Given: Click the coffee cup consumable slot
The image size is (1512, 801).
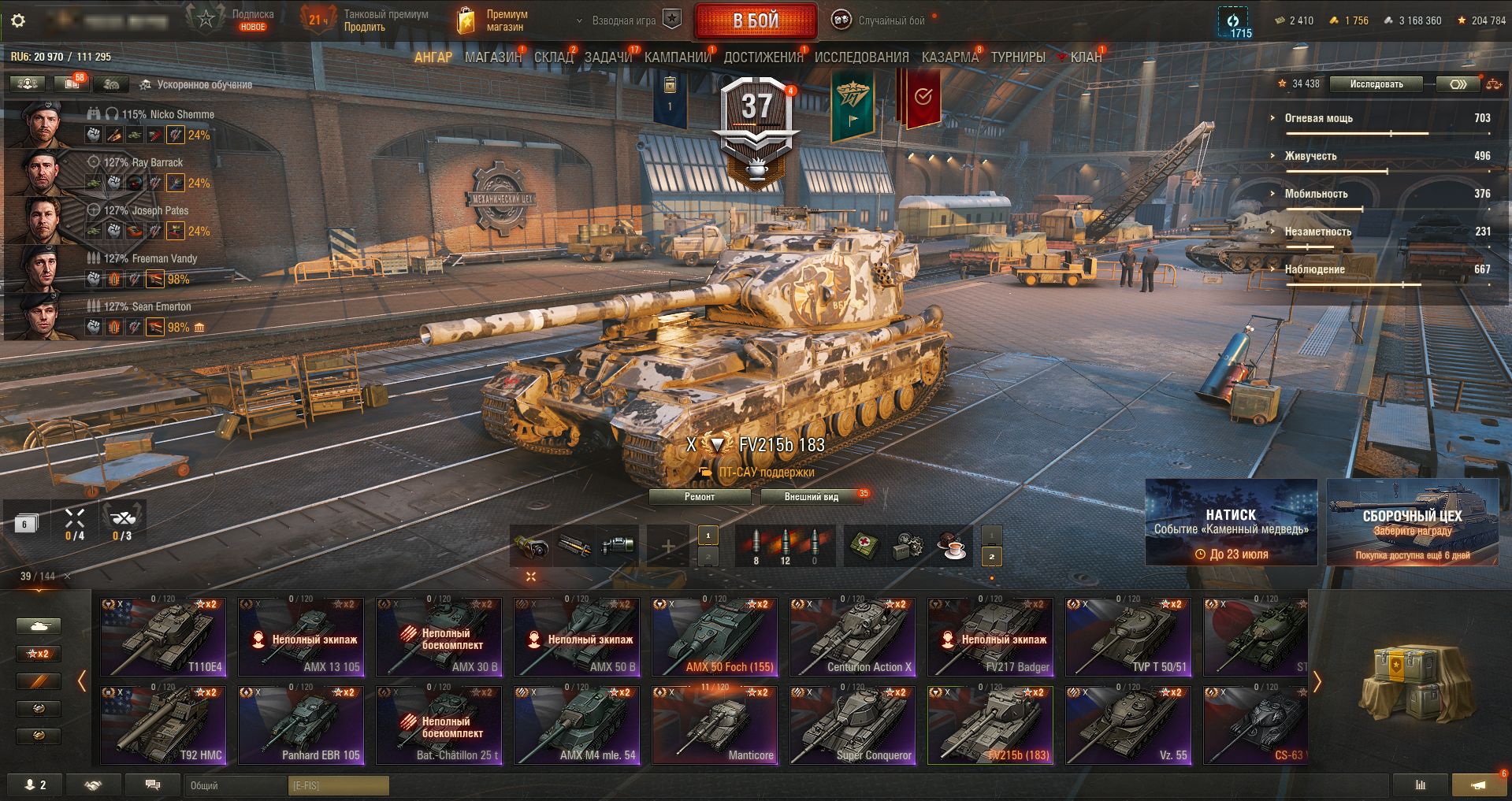Looking at the screenshot, I should (x=952, y=545).
